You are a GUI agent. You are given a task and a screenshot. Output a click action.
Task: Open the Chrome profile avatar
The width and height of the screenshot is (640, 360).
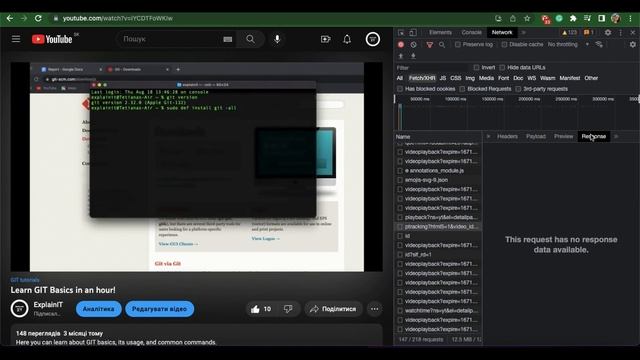pos(616,18)
